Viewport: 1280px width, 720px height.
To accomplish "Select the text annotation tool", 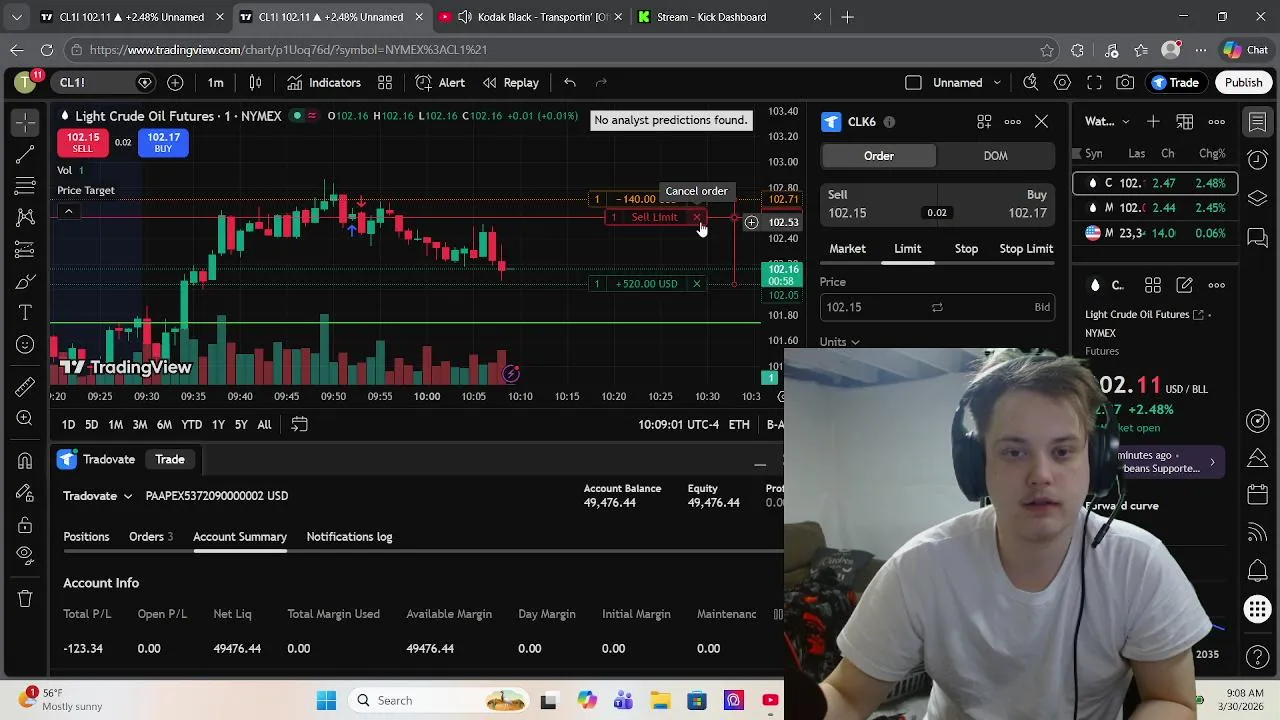I will click(x=25, y=314).
